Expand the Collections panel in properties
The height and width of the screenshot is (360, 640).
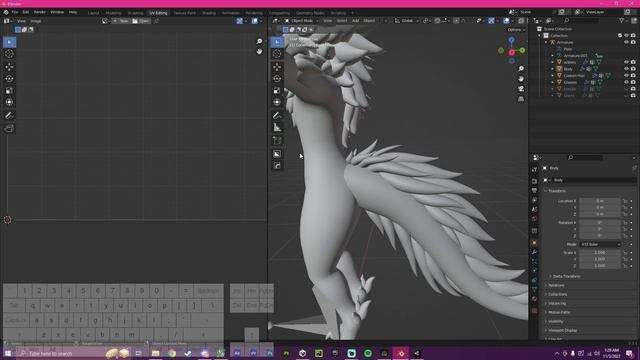tap(557, 294)
